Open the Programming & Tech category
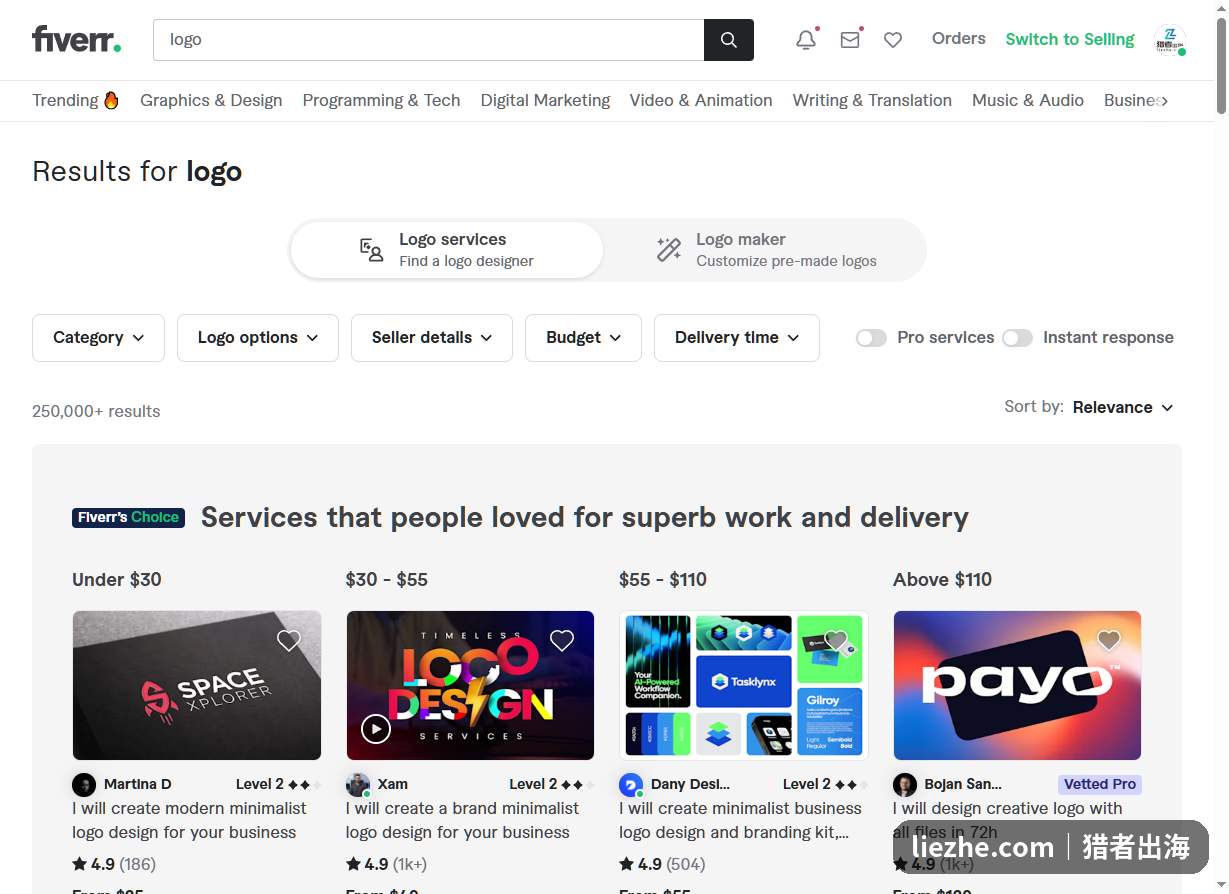1229x894 pixels. (381, 100)
